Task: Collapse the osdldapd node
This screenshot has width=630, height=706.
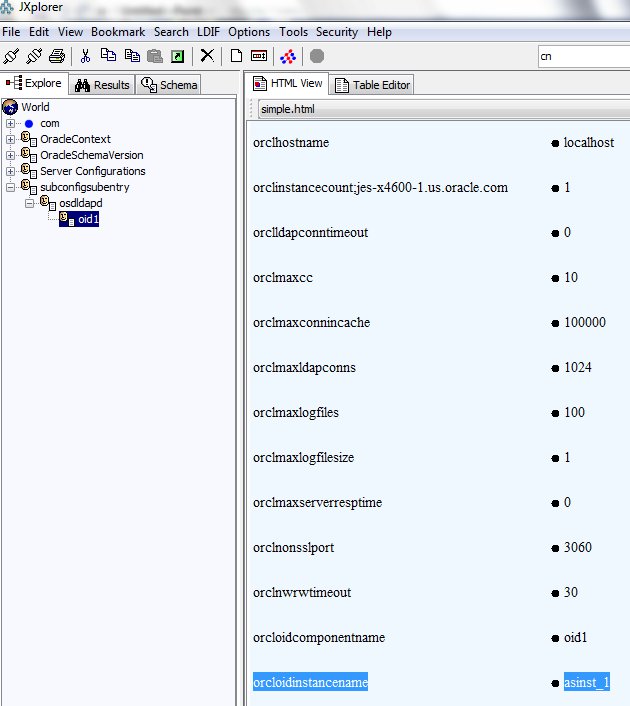Action: click(x=29, y=204)
